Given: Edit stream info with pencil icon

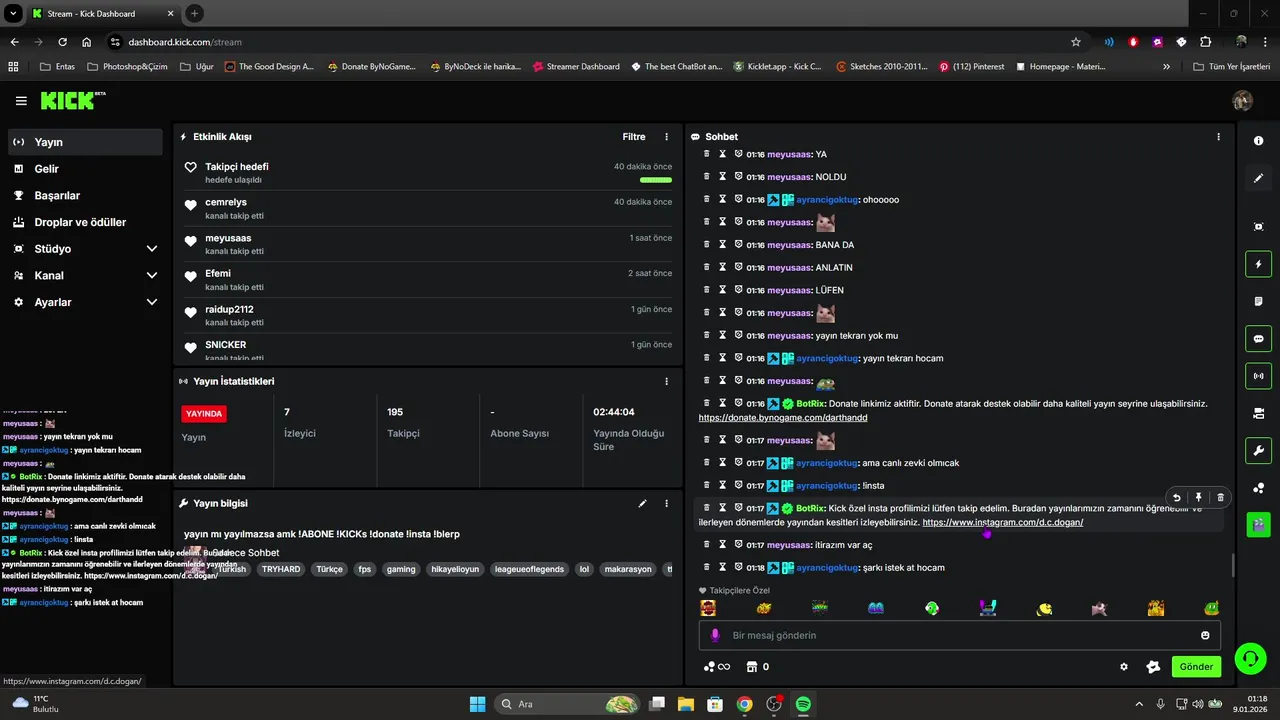Looking at the screenshot, I should [x=643, y=504].
